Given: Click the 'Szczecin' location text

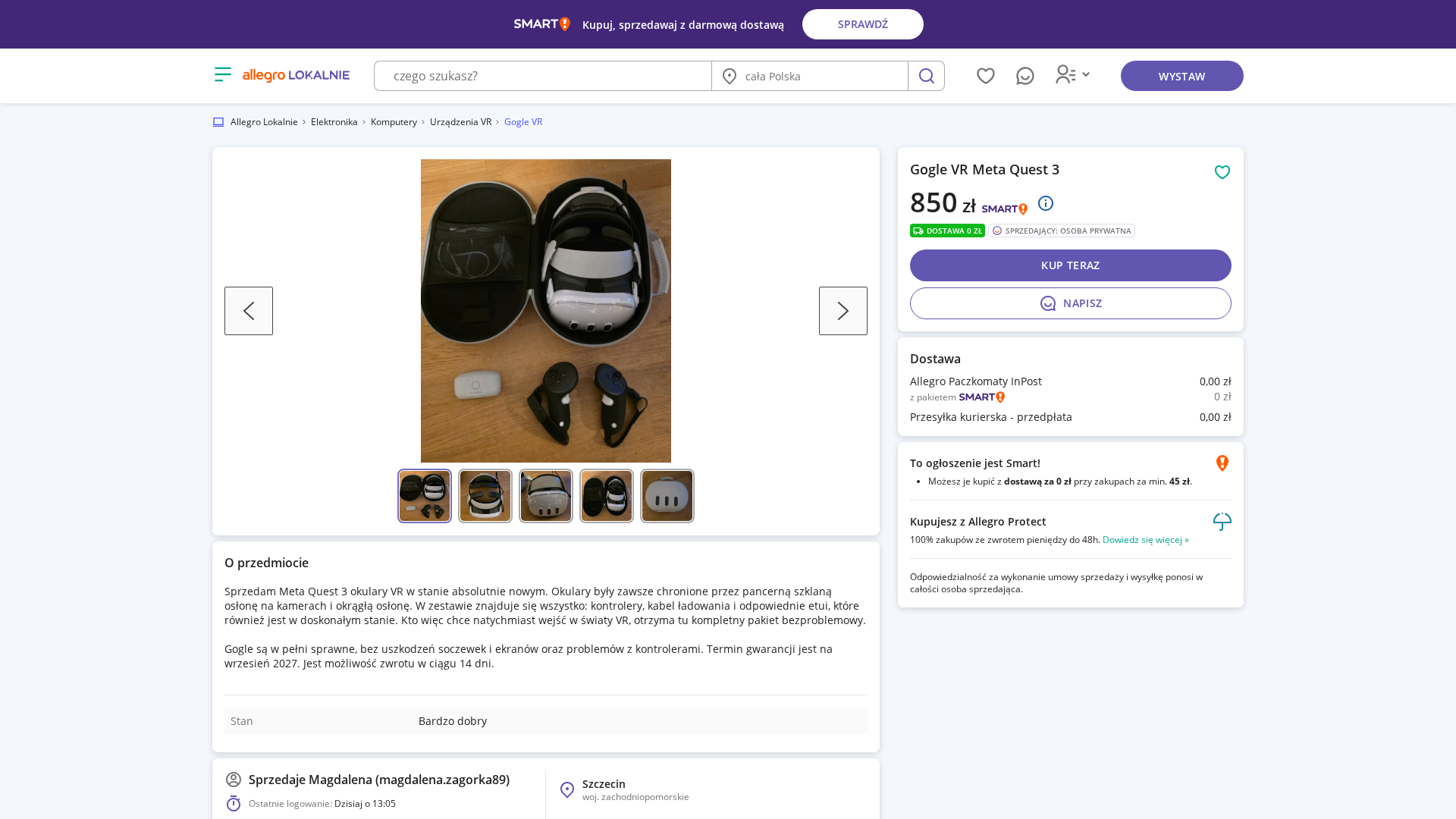Looking at the screenshot, I should [604, 784].
